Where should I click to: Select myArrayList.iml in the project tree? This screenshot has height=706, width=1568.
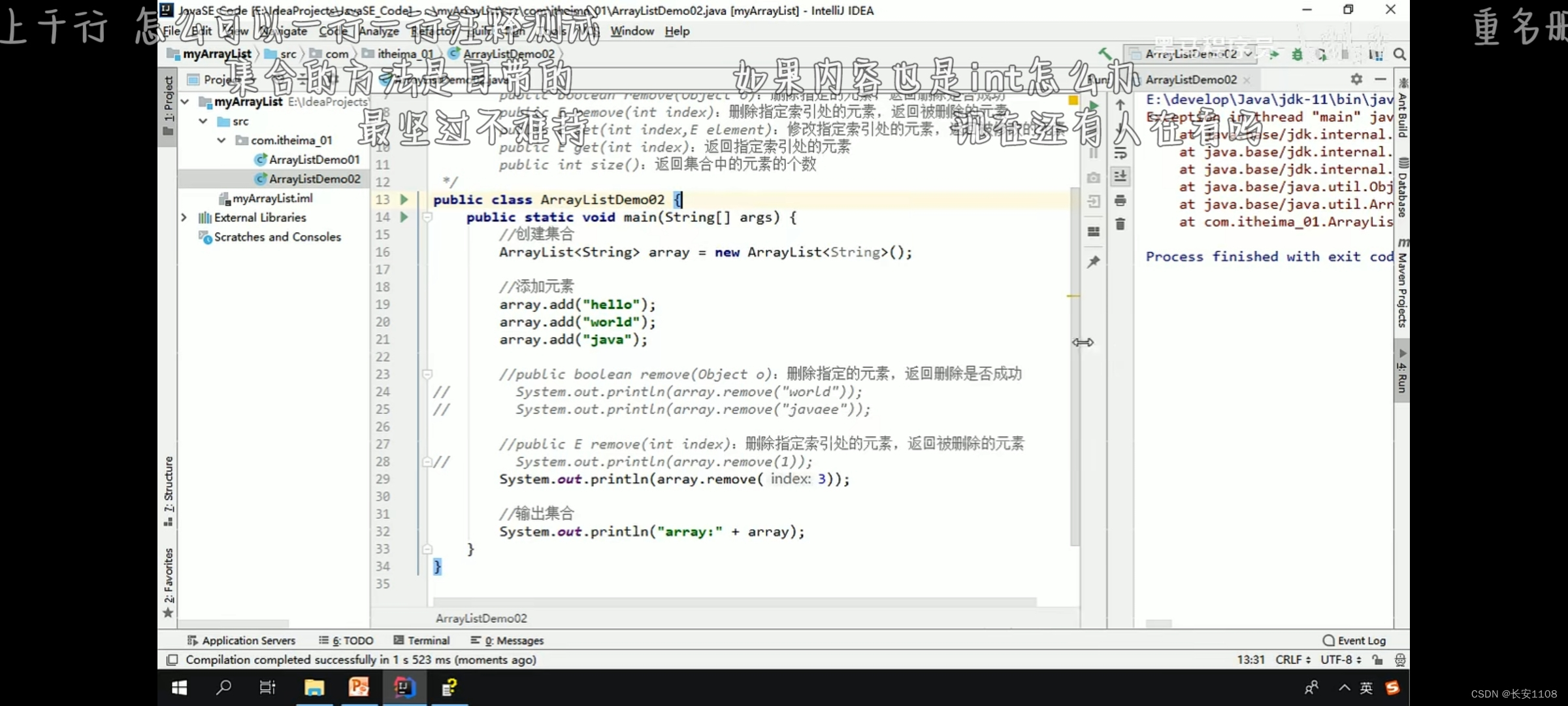click(x=272, y=198)
